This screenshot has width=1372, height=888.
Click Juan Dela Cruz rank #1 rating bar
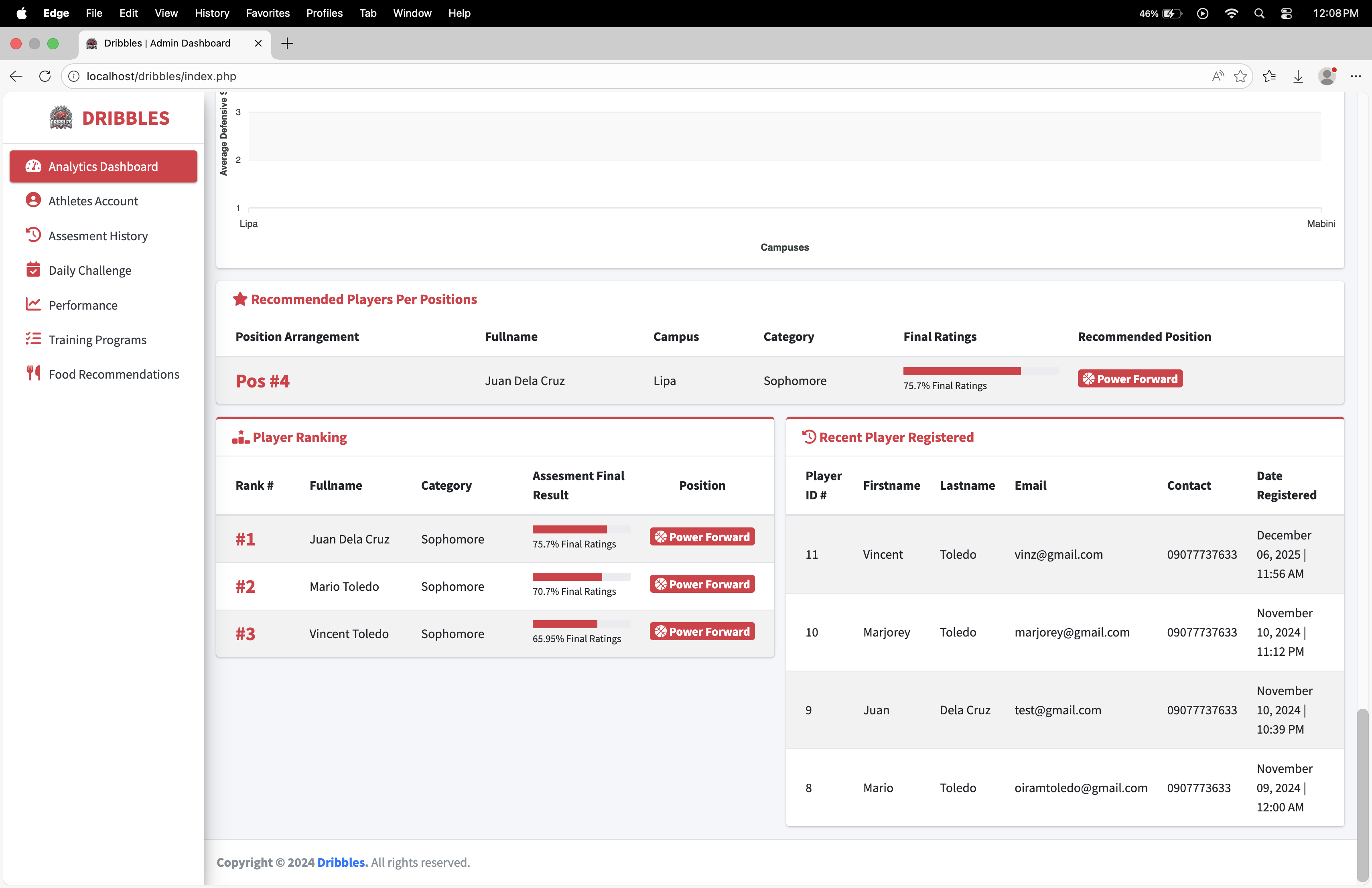click(580, 529)
